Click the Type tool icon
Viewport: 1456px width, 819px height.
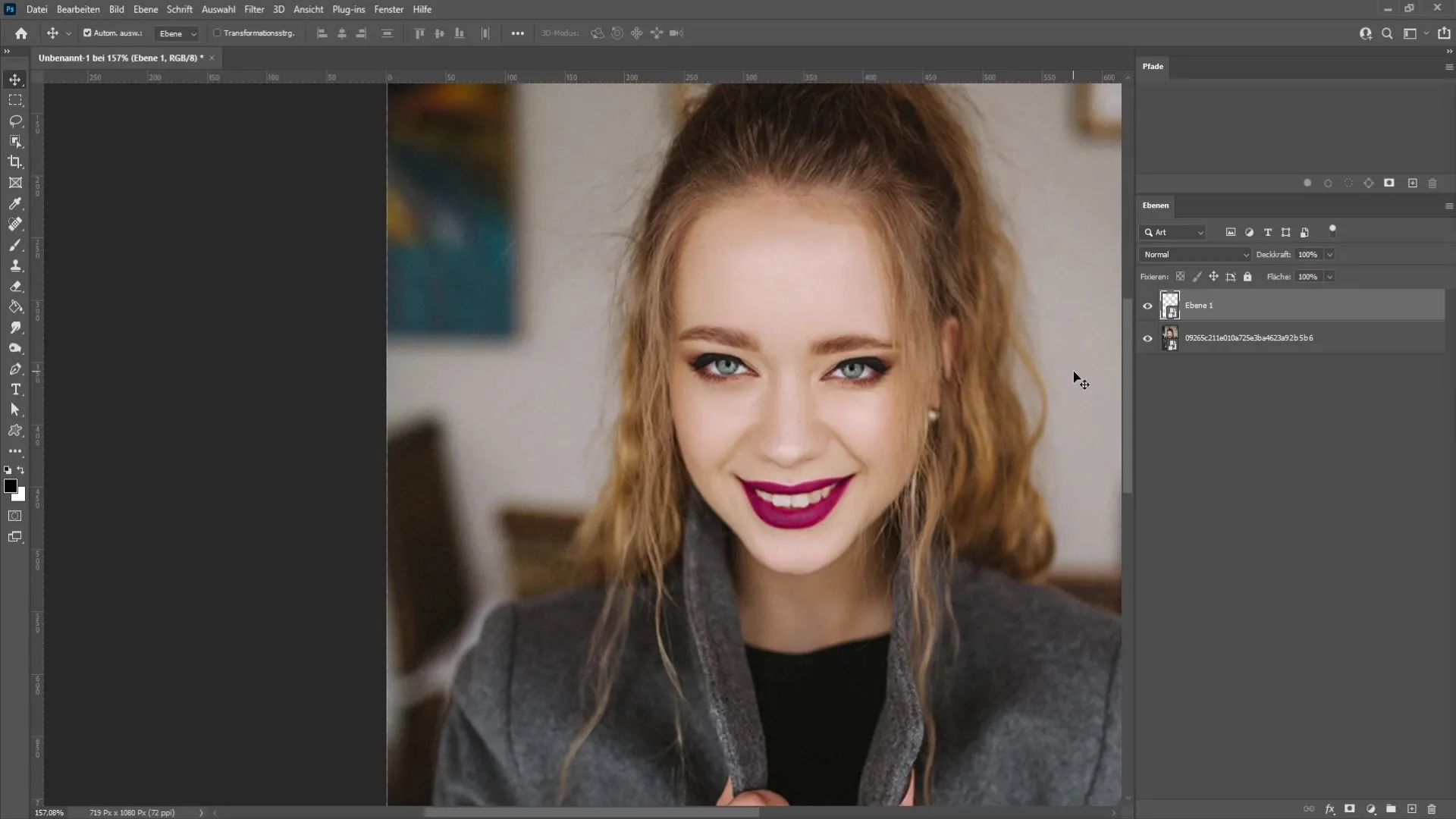[15, 390]
